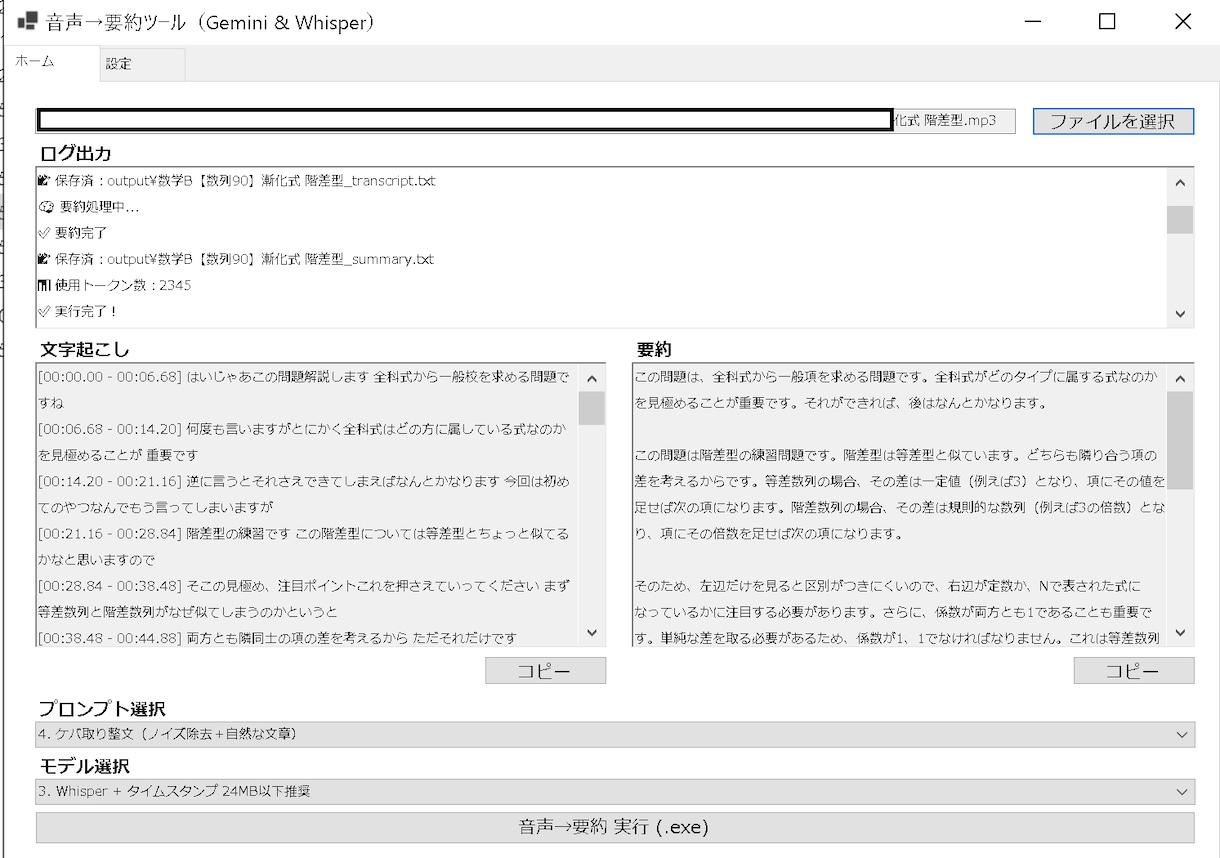Open the ホーム tab
This screenshot has width=1220, height=858.
point(50,62)
